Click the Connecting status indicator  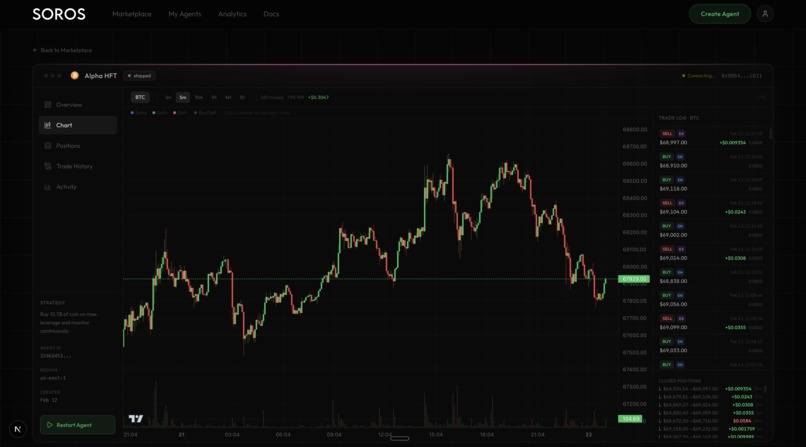pyautogui.click(x=698, y=76)
